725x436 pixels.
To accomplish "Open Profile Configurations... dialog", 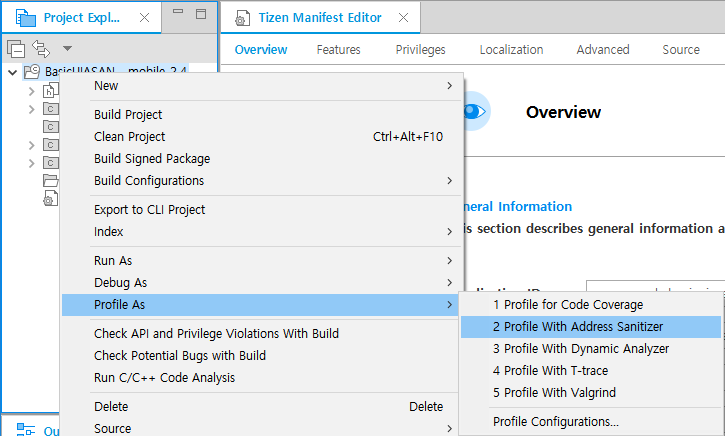I will 555,422.
